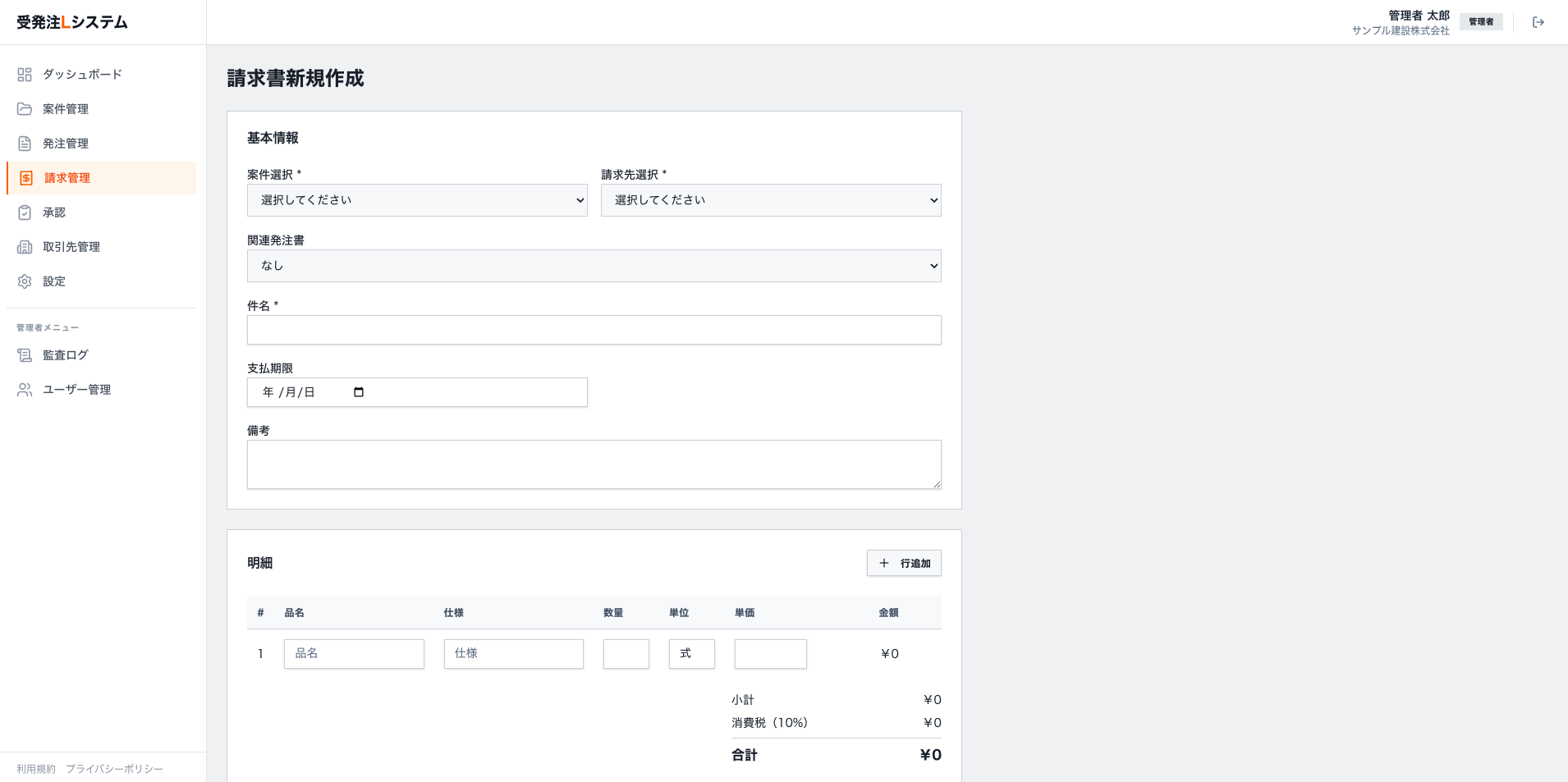The height and width of the screenshot is (782, 1568).
Task: Click into the 備考 textarea
Action: [594, 464]
